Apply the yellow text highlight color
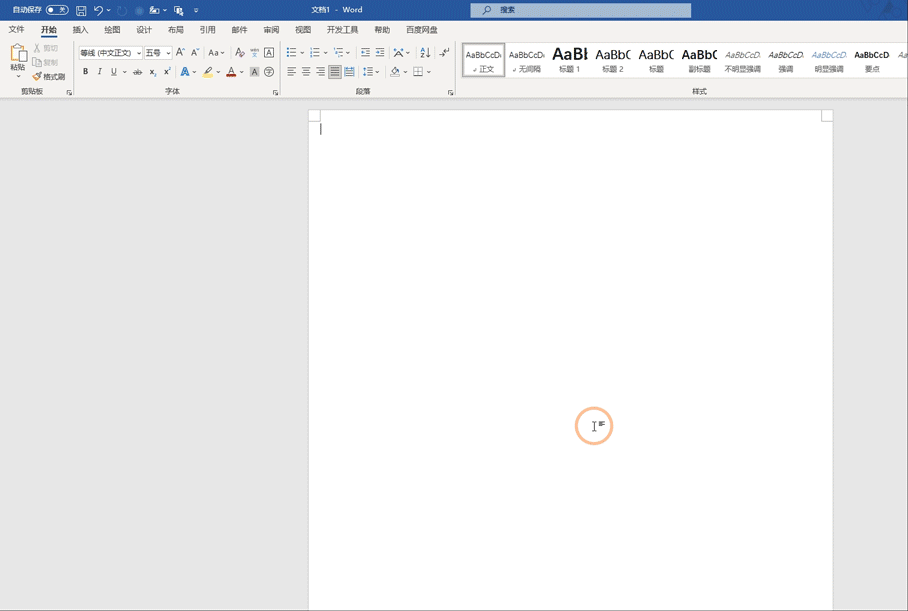 tap(208, 72)
